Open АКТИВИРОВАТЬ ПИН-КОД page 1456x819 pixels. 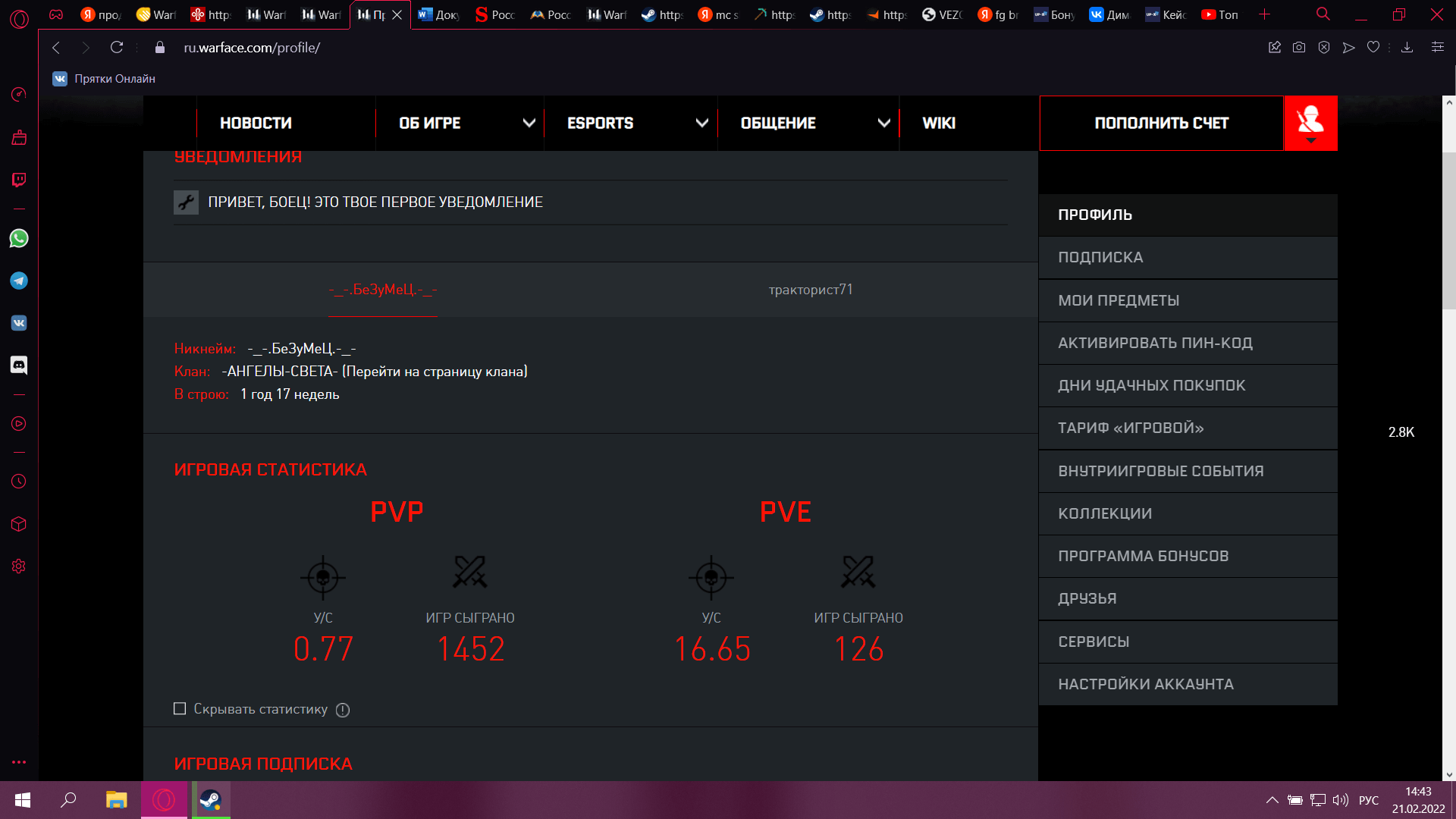click(1188, 344)
